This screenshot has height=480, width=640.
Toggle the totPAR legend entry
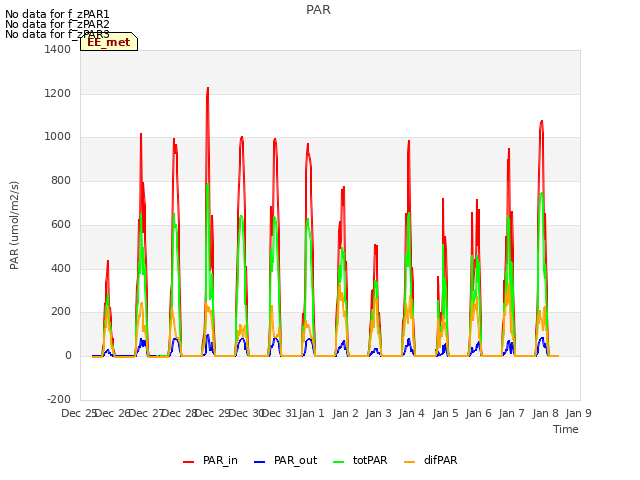360,460
